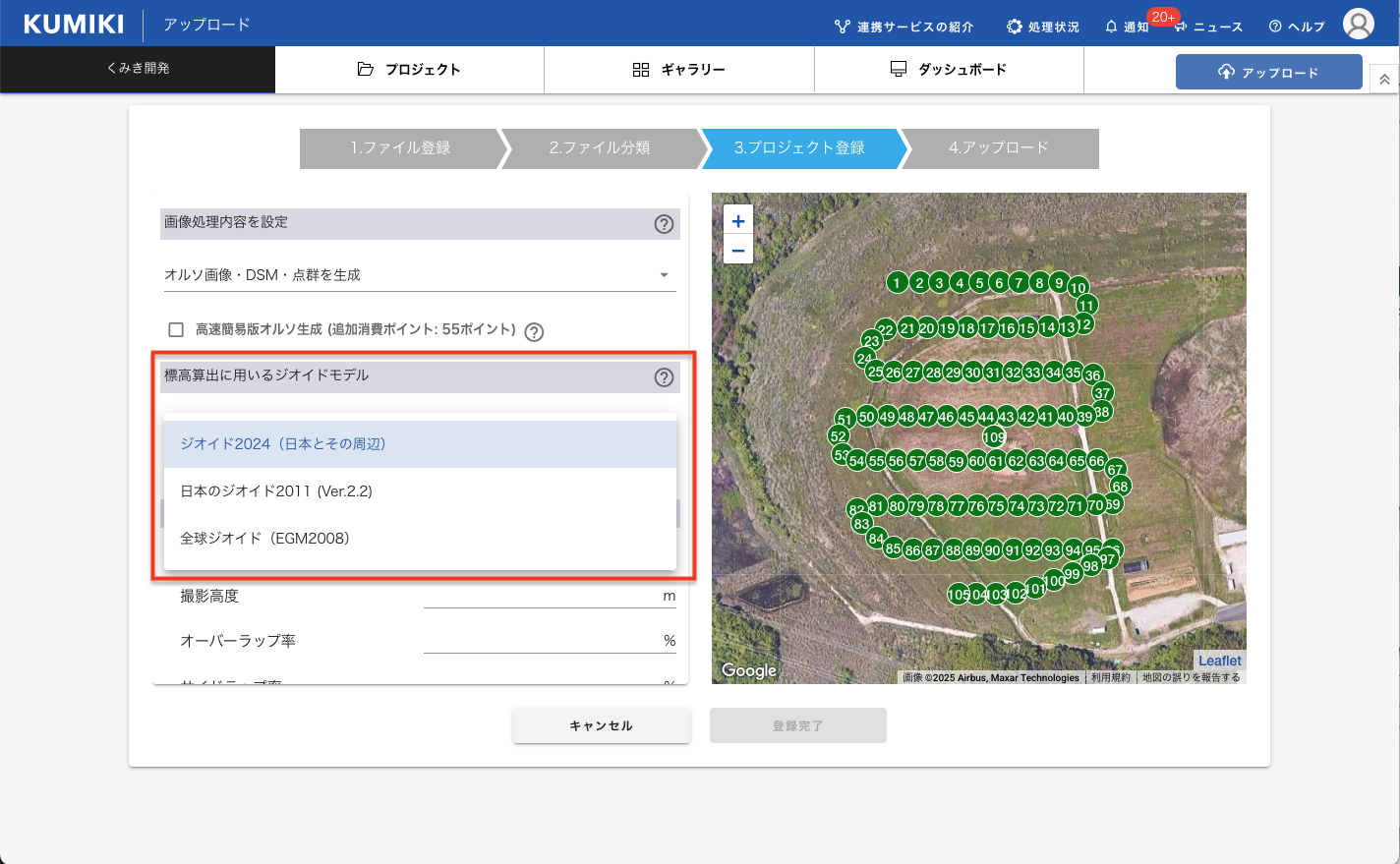
Task: Click map marker number 10
Action: tap(1079, 288)
